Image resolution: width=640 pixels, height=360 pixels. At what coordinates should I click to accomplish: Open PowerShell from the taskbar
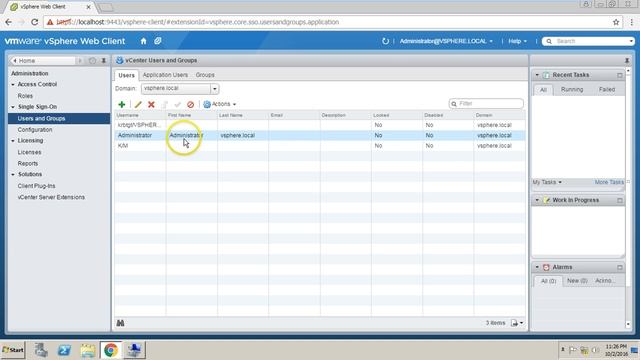click(x=64, y=350)
